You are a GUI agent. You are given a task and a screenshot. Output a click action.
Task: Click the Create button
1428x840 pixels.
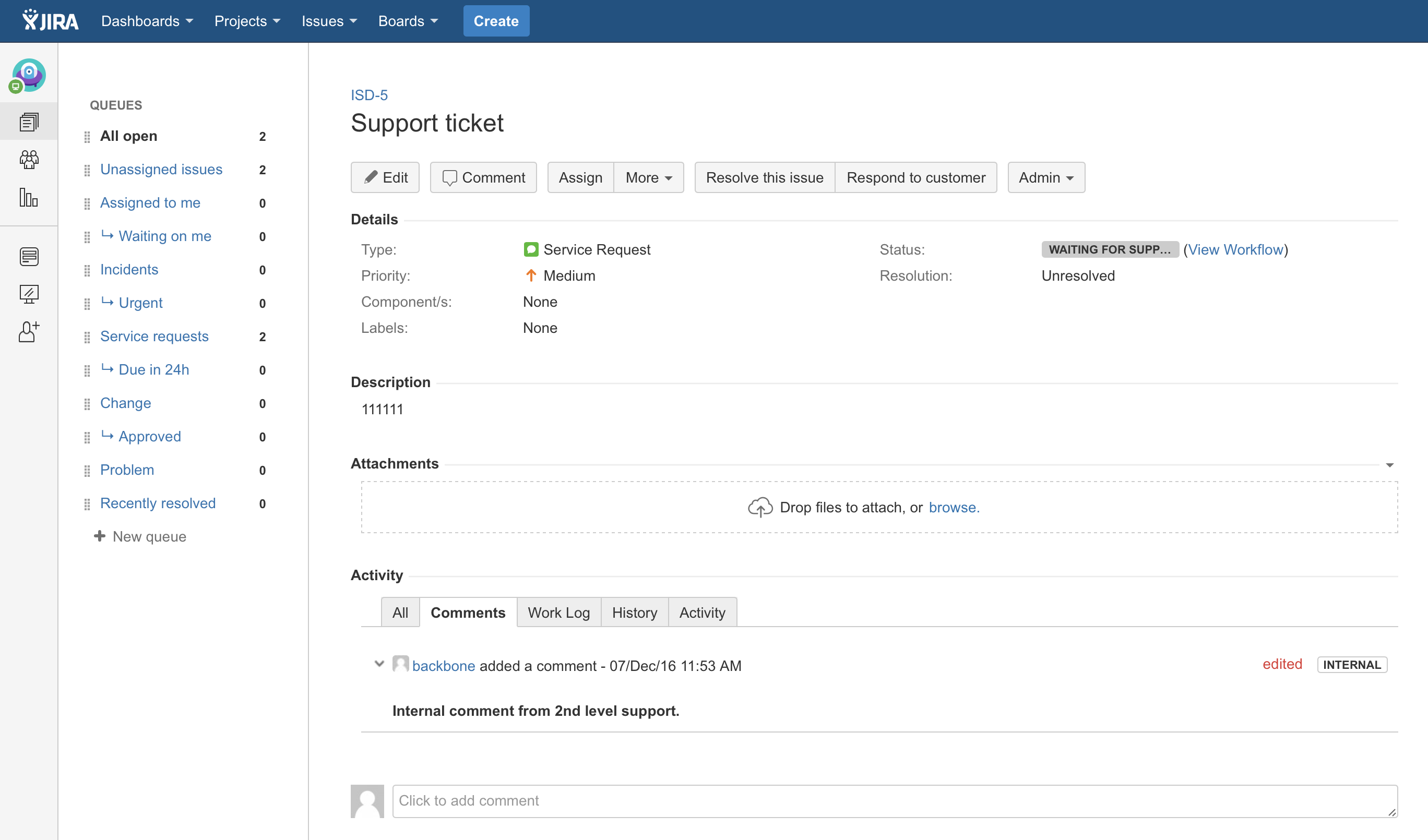496,21
